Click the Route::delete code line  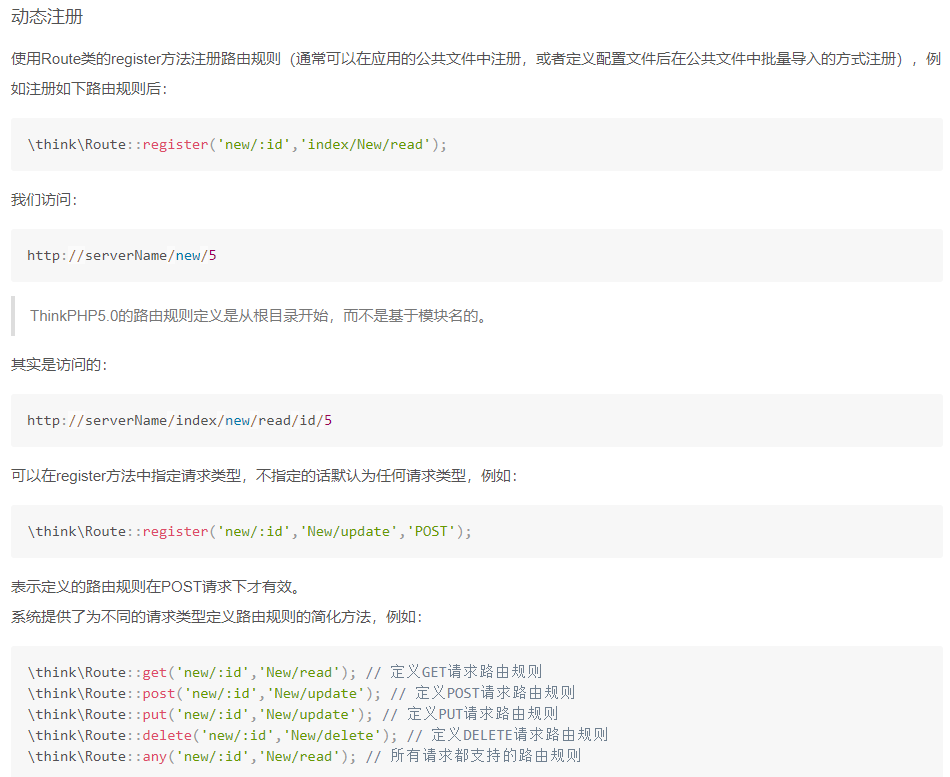(215, 735)
